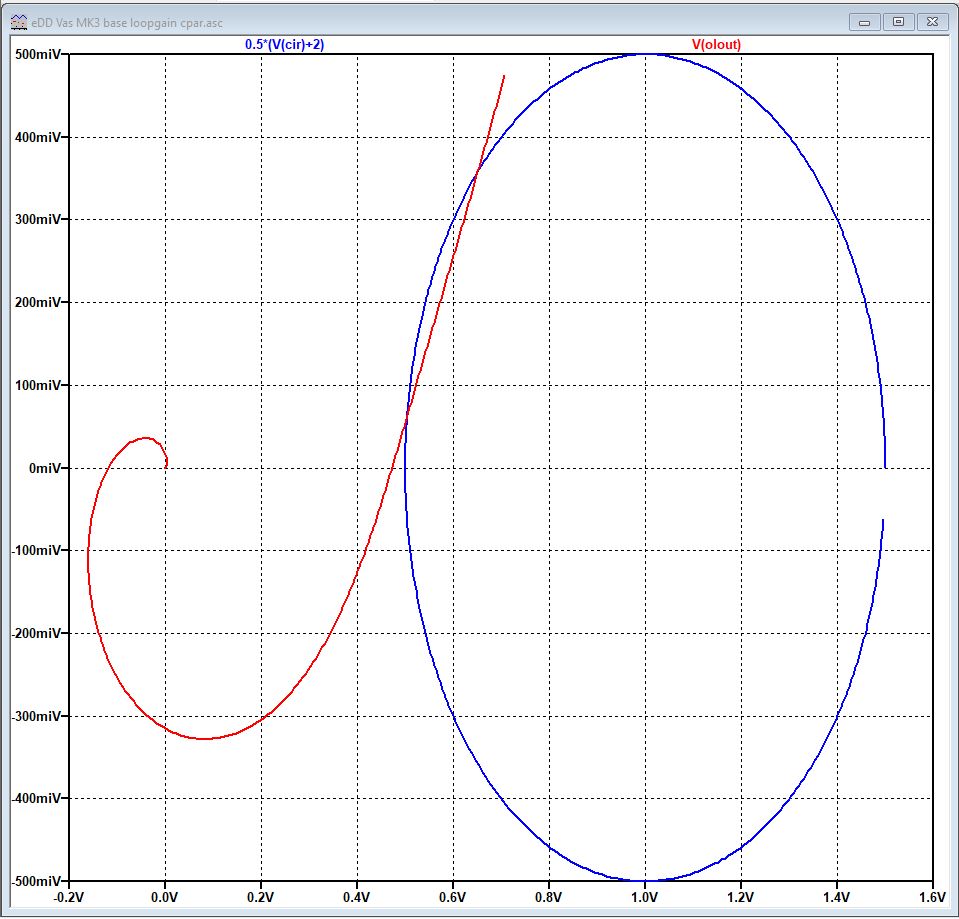The height and width of the screenshot is (919, 959).
Task: Select the red trace label V(olout)
Action: pos(716,45)
